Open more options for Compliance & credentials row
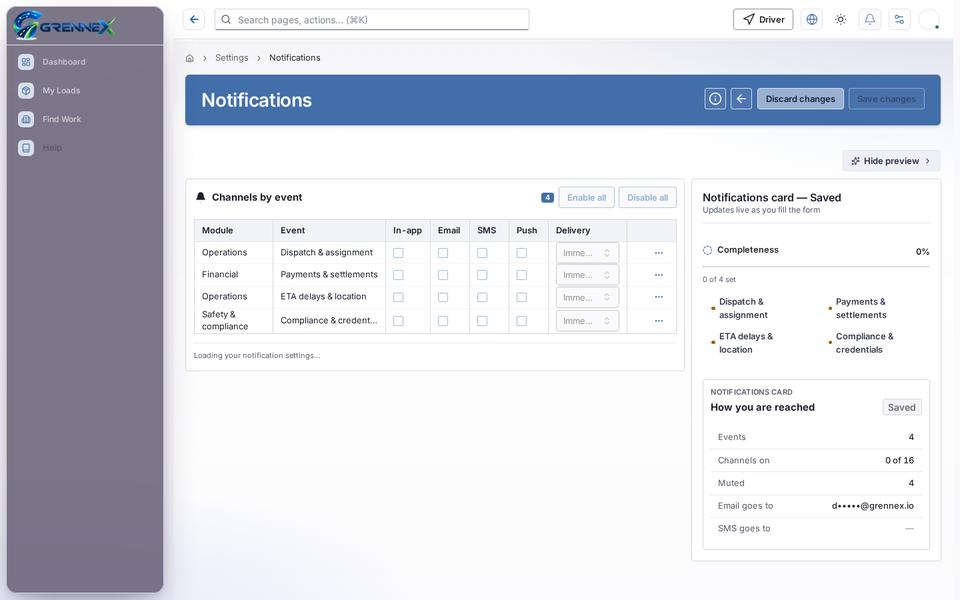The image size is (960, 600). [x=659, y=321]
